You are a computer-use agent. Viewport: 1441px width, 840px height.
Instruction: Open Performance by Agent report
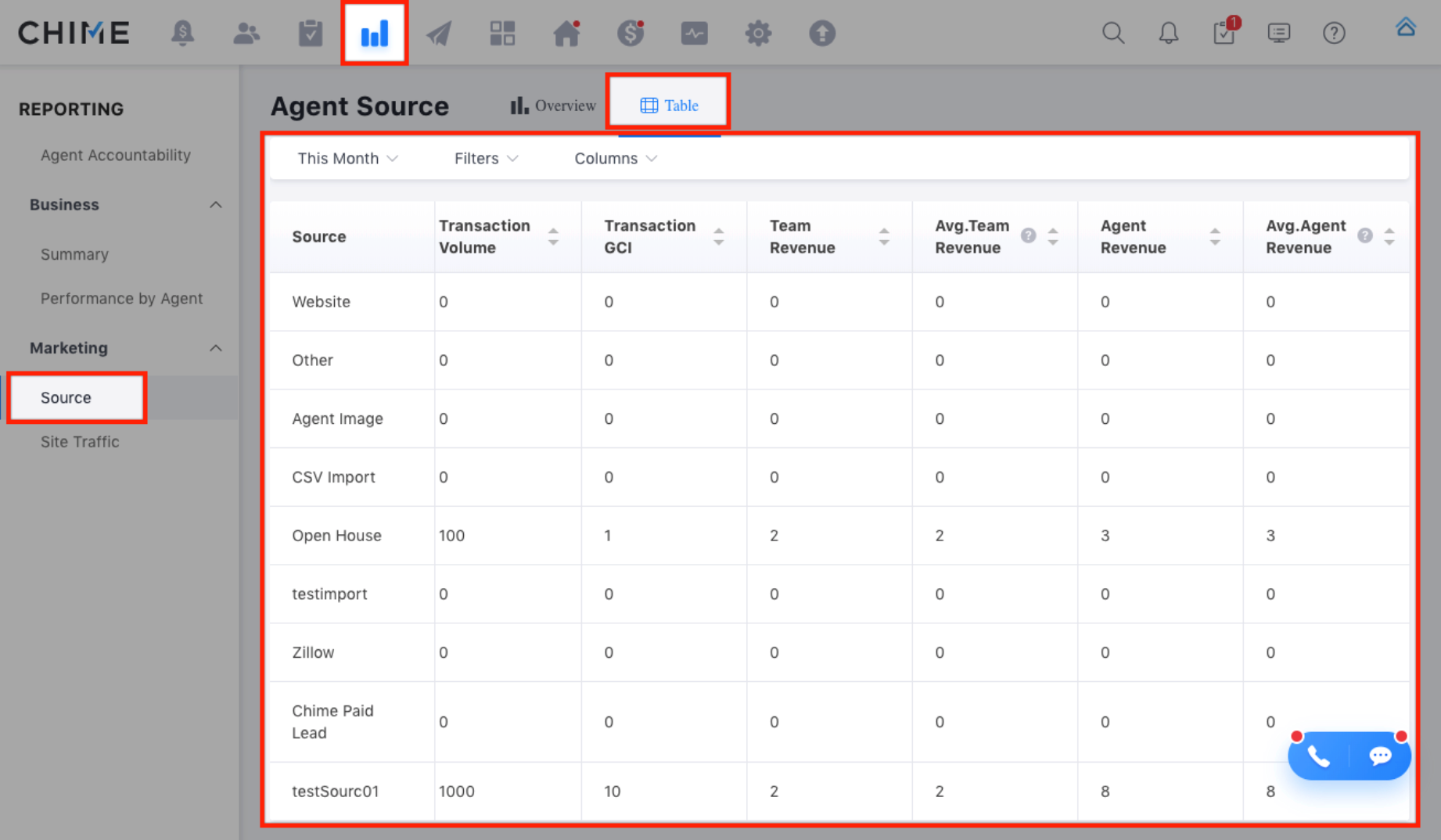tap(121, 298)
